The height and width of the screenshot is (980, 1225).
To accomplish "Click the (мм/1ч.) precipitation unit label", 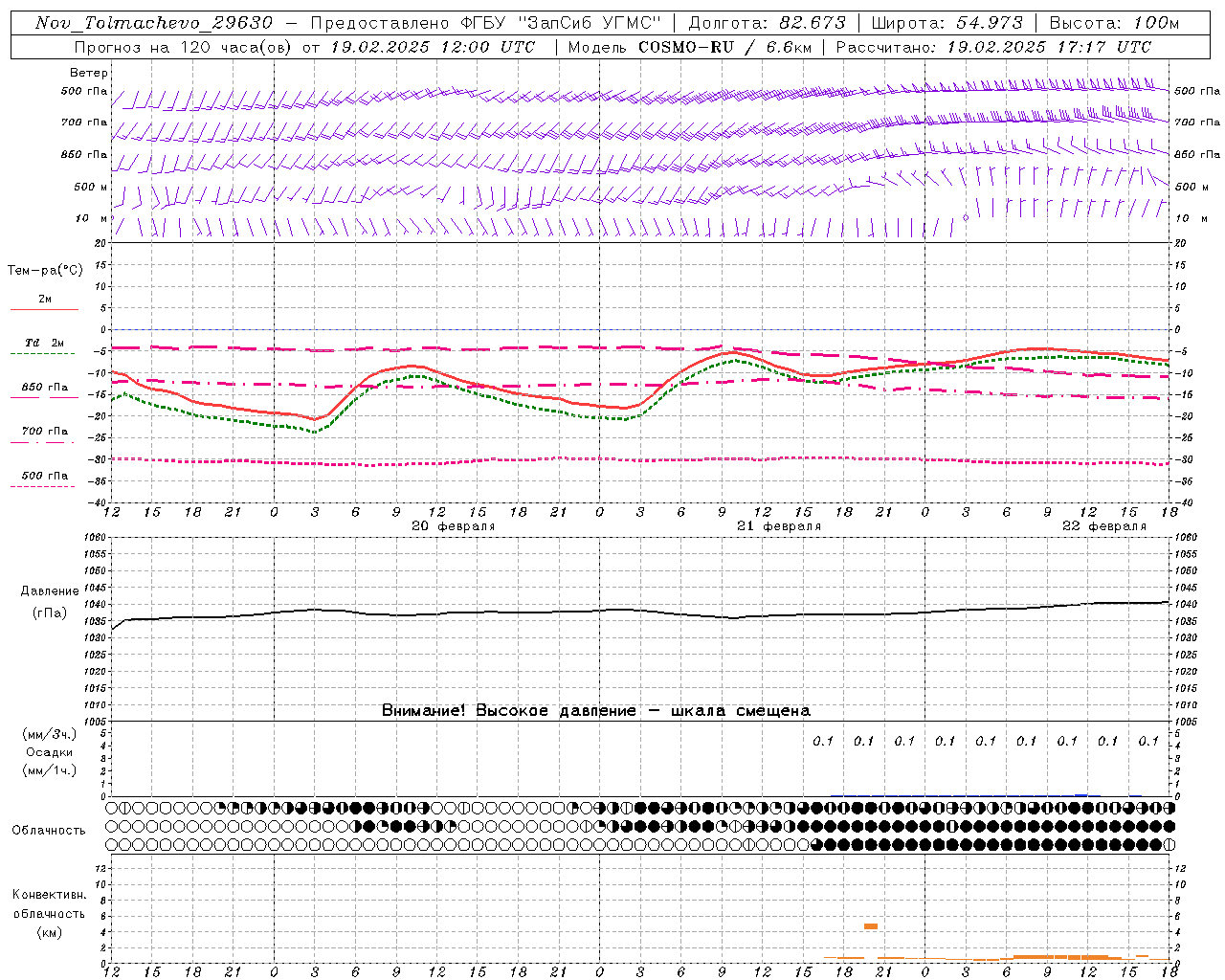I will pos(50,770).
